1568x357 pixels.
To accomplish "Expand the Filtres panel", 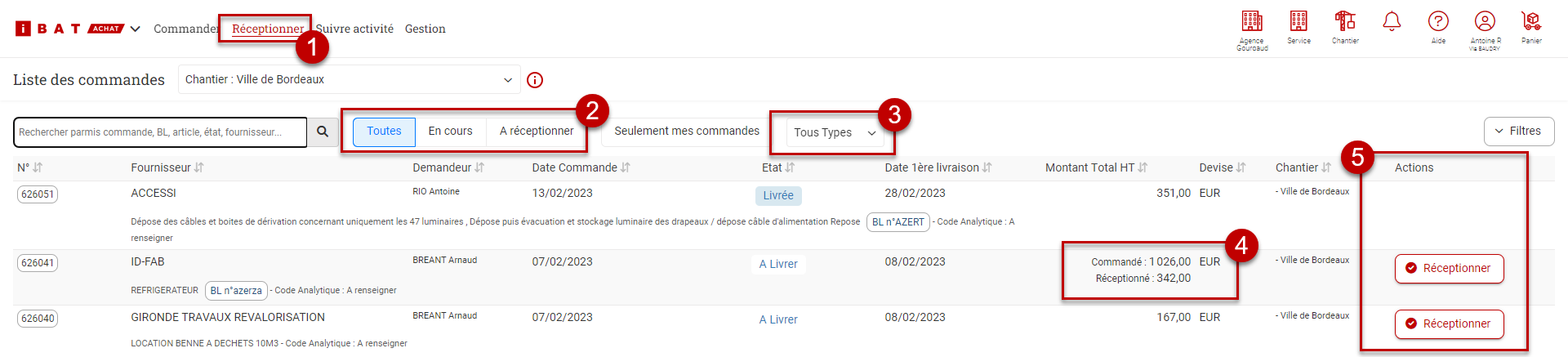I will pyautogui.click(x=1518, y=132).
